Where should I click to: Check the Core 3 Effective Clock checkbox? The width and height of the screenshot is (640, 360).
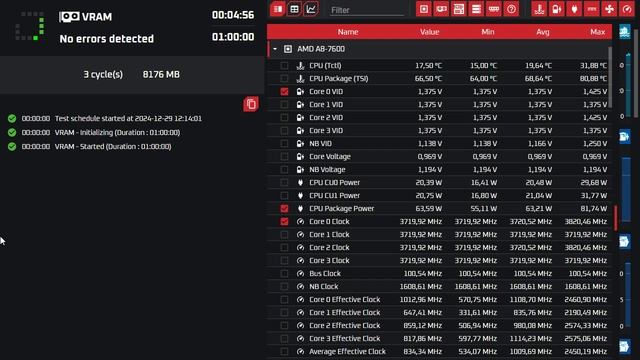pos(284,338)
